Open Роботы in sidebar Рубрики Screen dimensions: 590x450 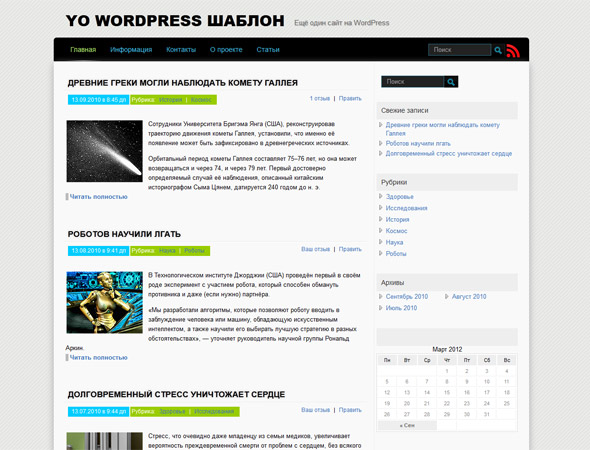click(396, 254)
